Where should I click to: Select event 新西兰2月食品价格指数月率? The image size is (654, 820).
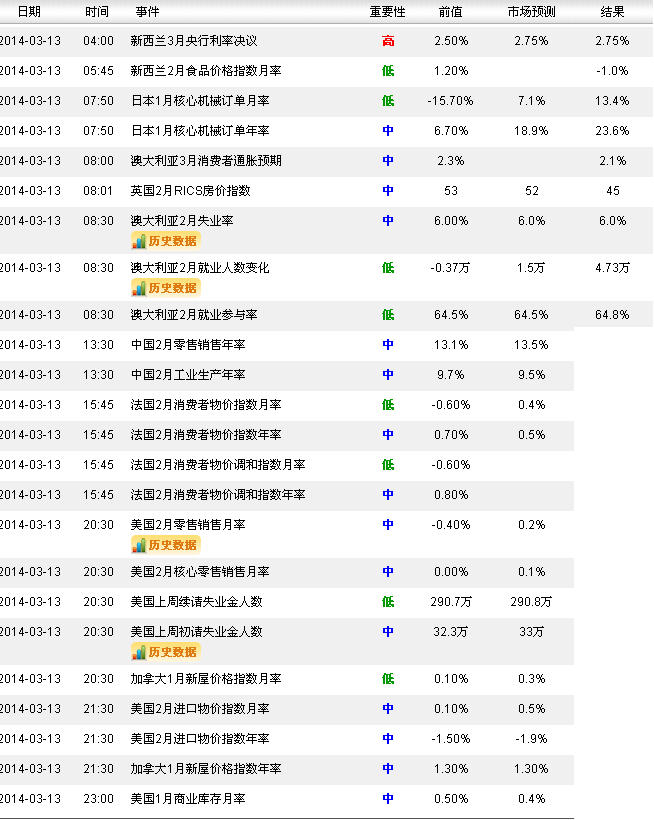point(206,71)
